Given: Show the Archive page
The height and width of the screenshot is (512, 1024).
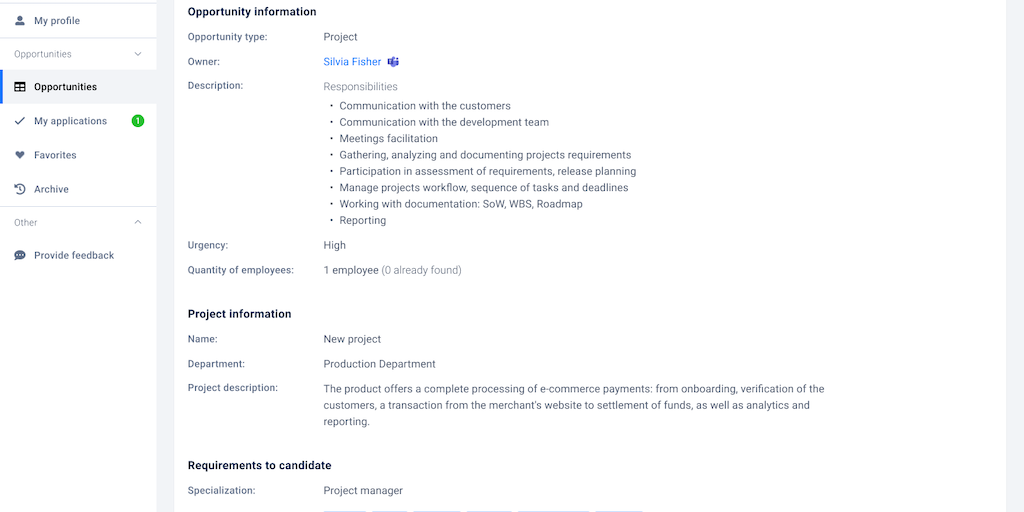Looking at the screenshot, I should click(51, 189).
